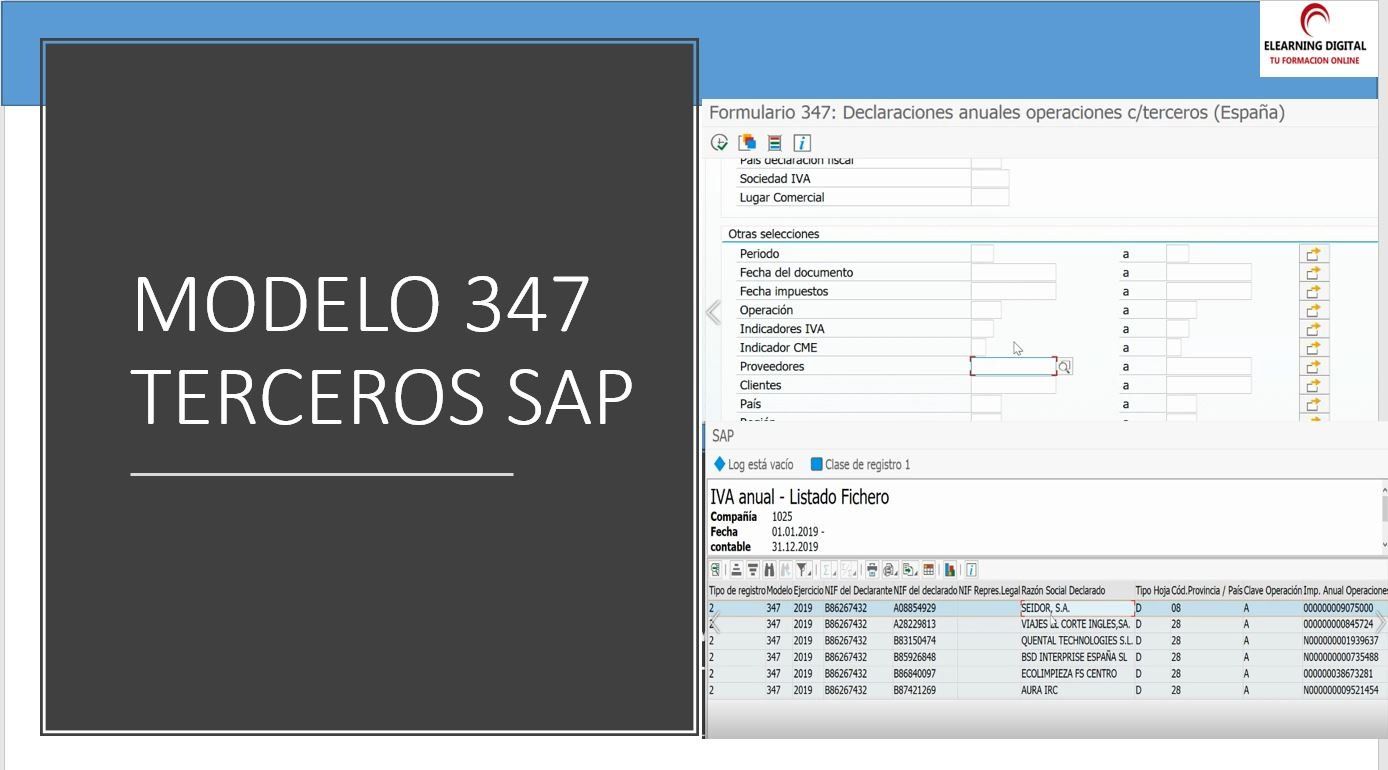Image resolution: width=1388 pixels, height=770 pixels.
Task: Sort list in ascending order
Action: [x=736, y=570]
